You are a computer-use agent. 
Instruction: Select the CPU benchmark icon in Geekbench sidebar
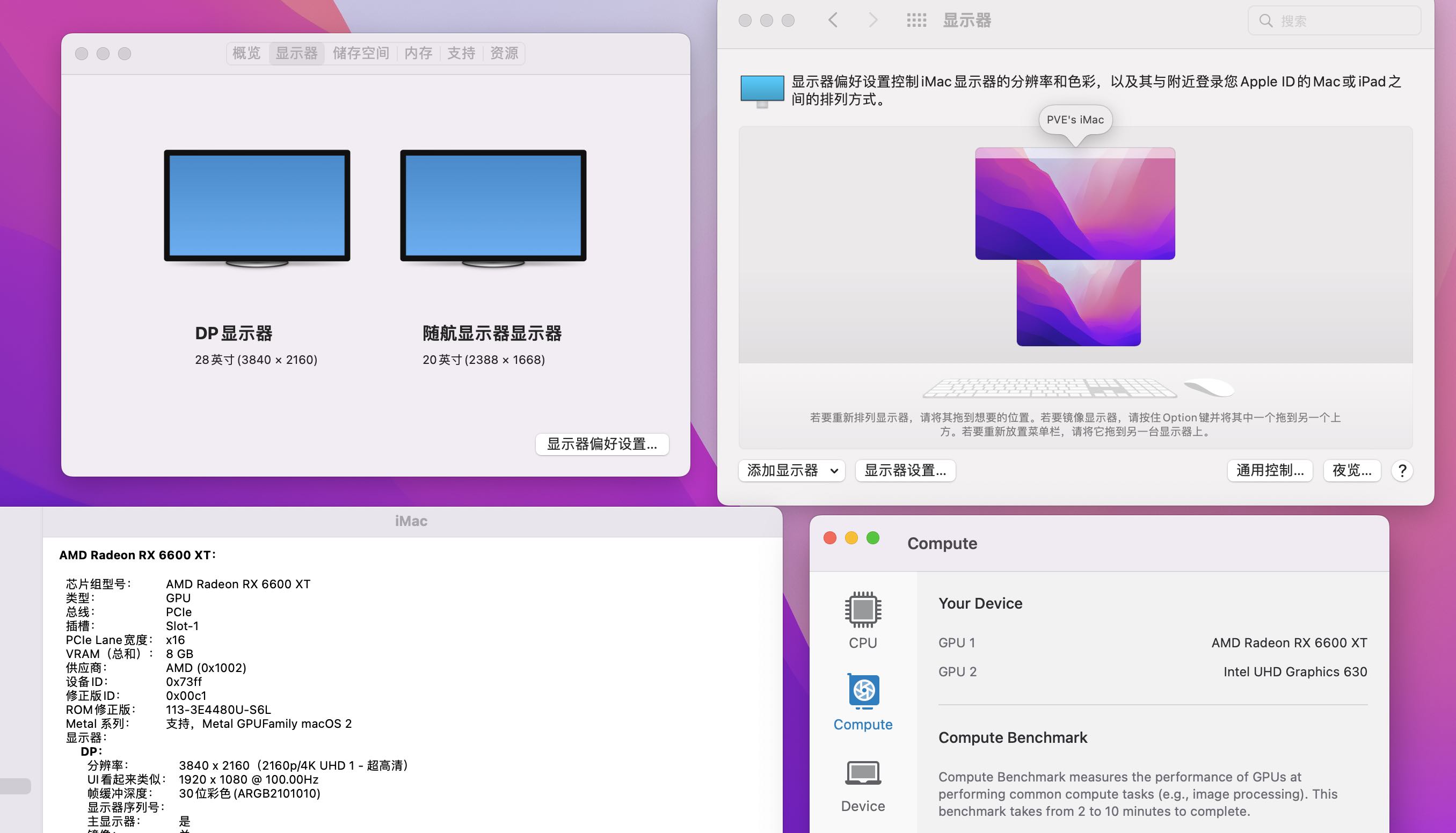point(863,609)
